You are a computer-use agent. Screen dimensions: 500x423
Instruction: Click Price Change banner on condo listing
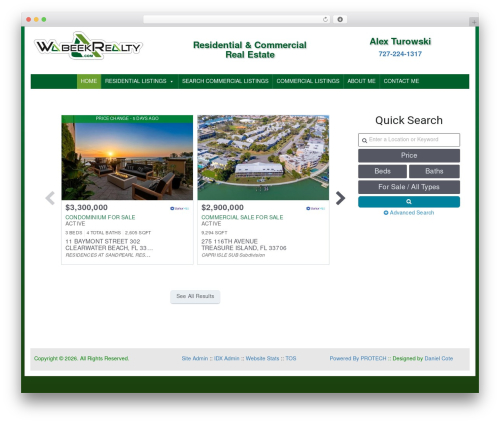(x=127, y=119)
